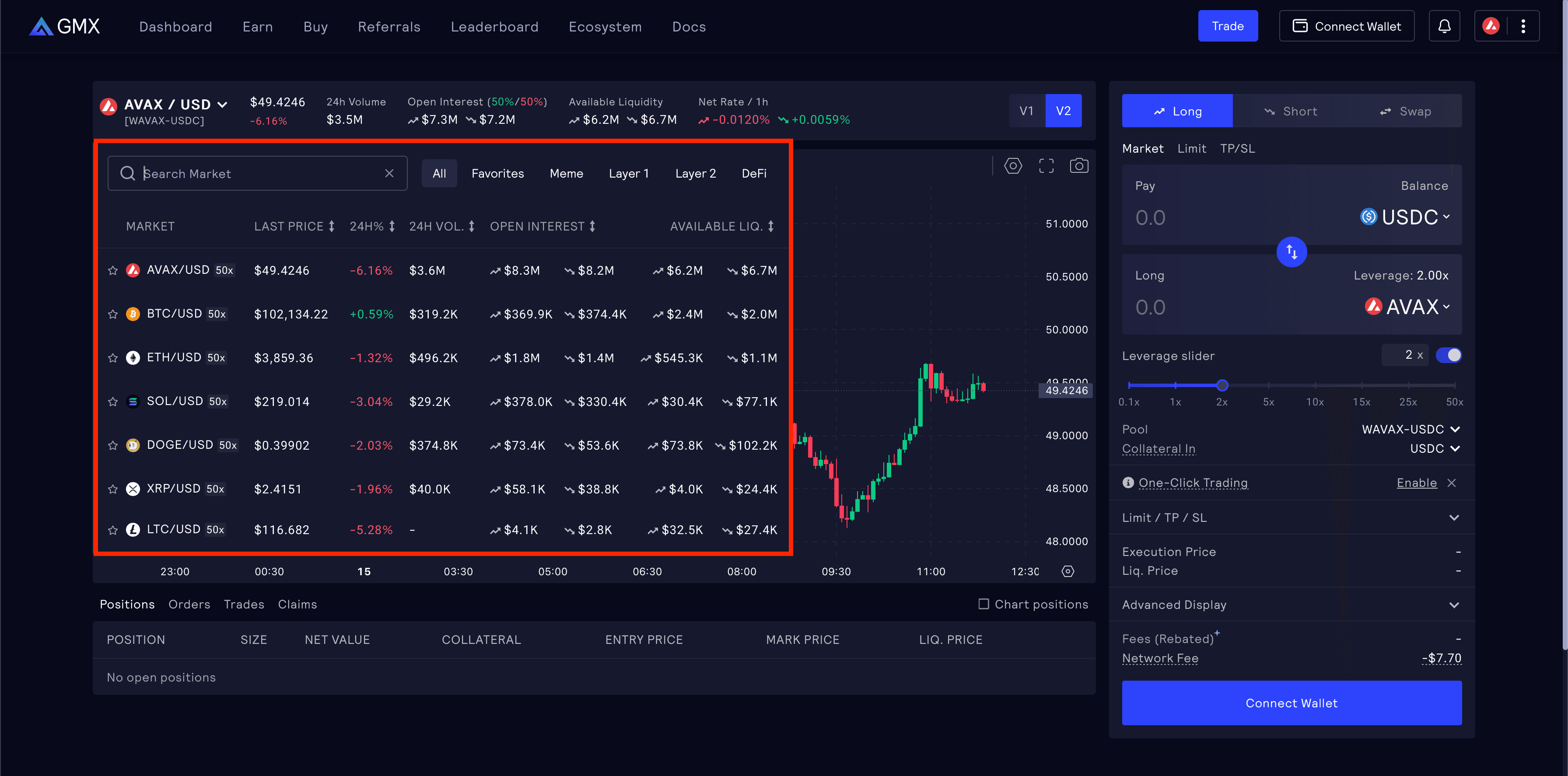1568x776 pixels.
Task: Switch to the Short tab
Action: (1291, 111)
